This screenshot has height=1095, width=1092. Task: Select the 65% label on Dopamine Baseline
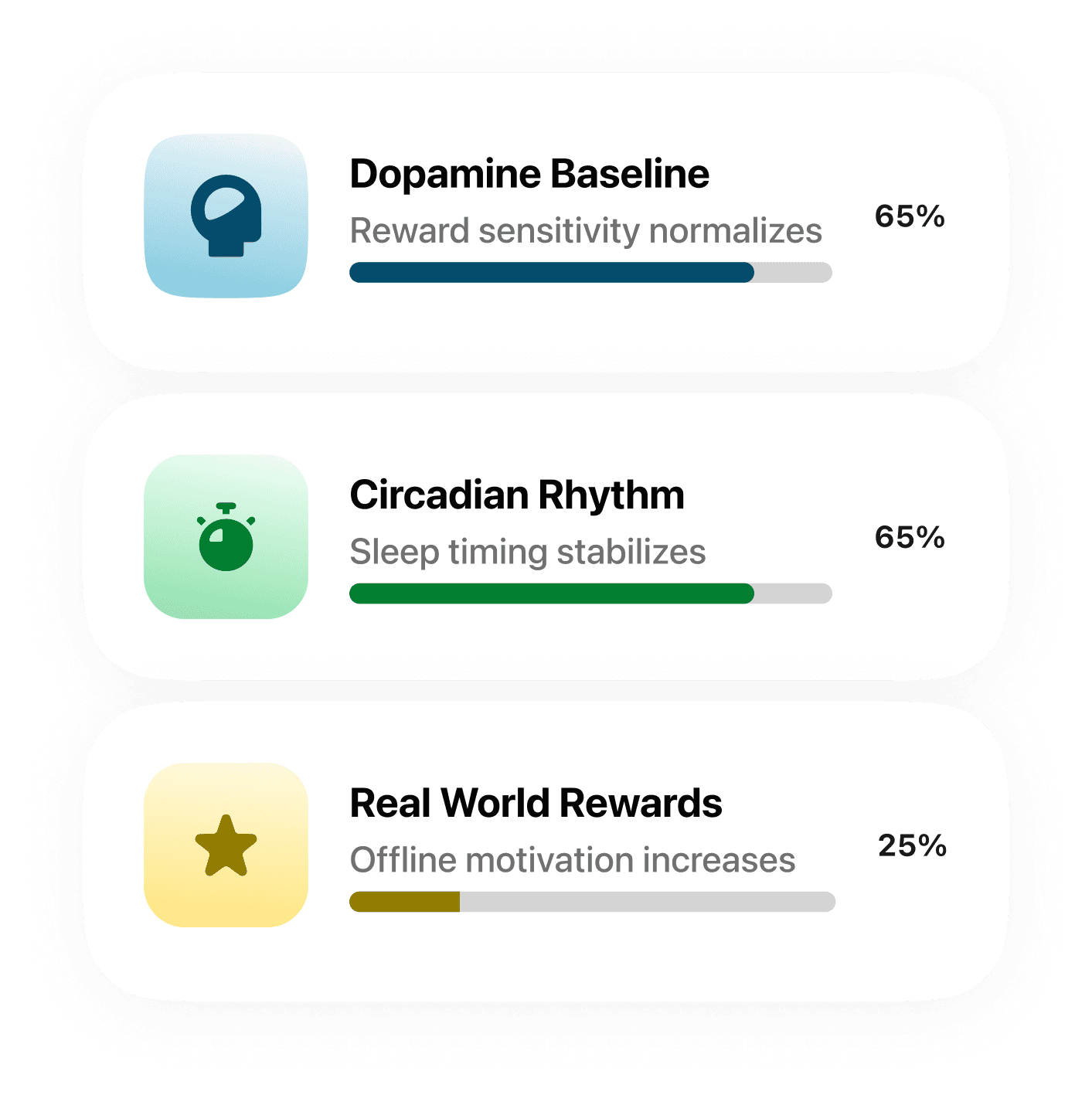tap(910, 216)
